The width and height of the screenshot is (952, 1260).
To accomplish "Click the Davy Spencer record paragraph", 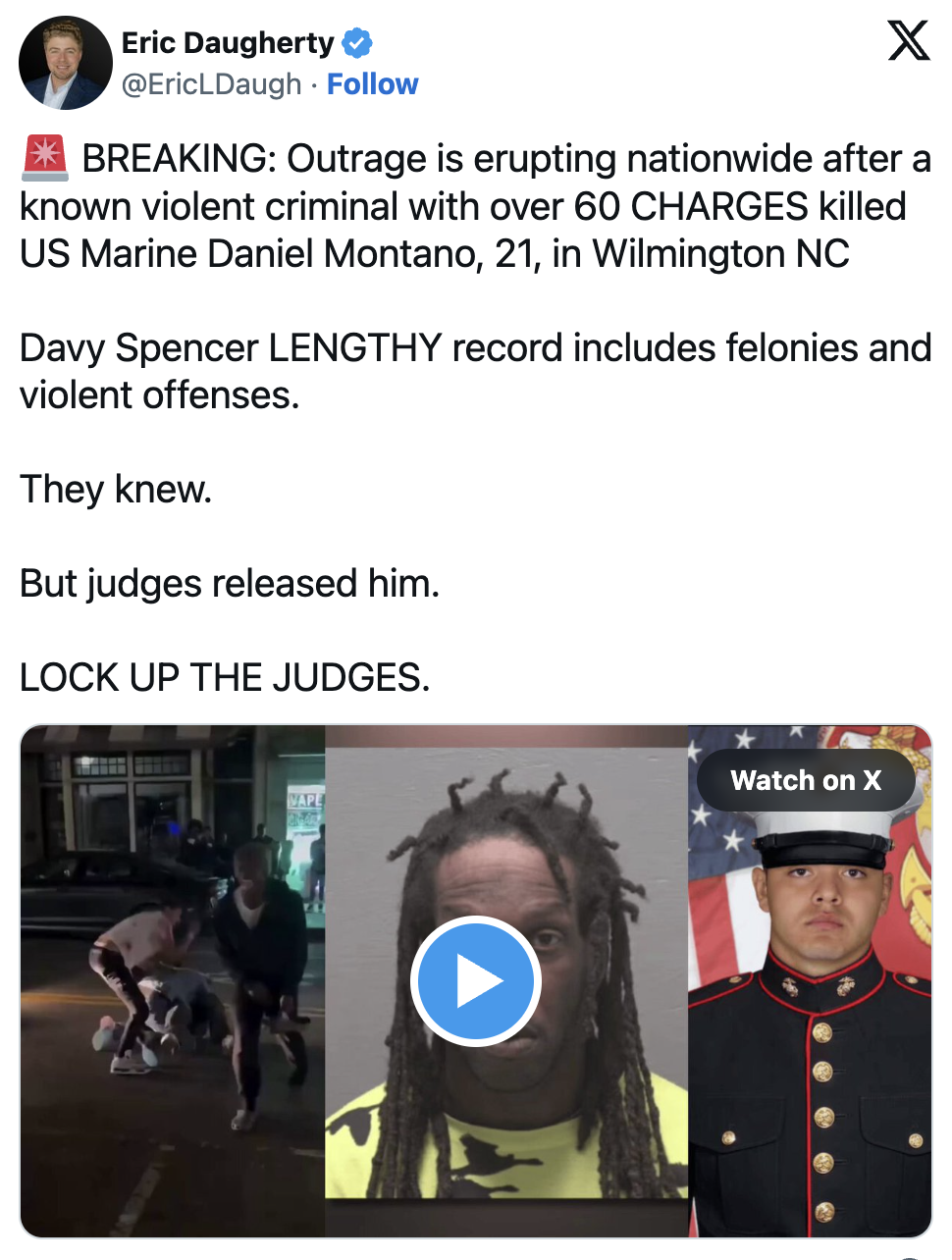I will [x=475, y=371].
